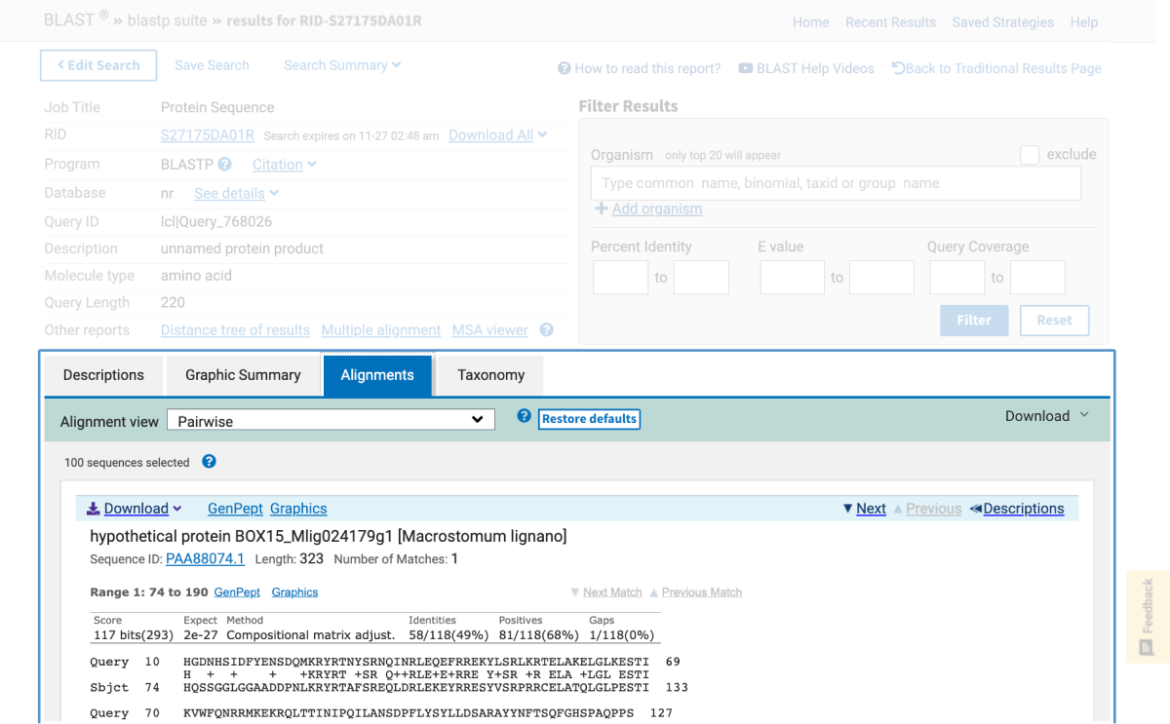This screenshot has width=1170, height=724.
Task: Click help icon beside 100 sequences selected
Action: [209, 462]
